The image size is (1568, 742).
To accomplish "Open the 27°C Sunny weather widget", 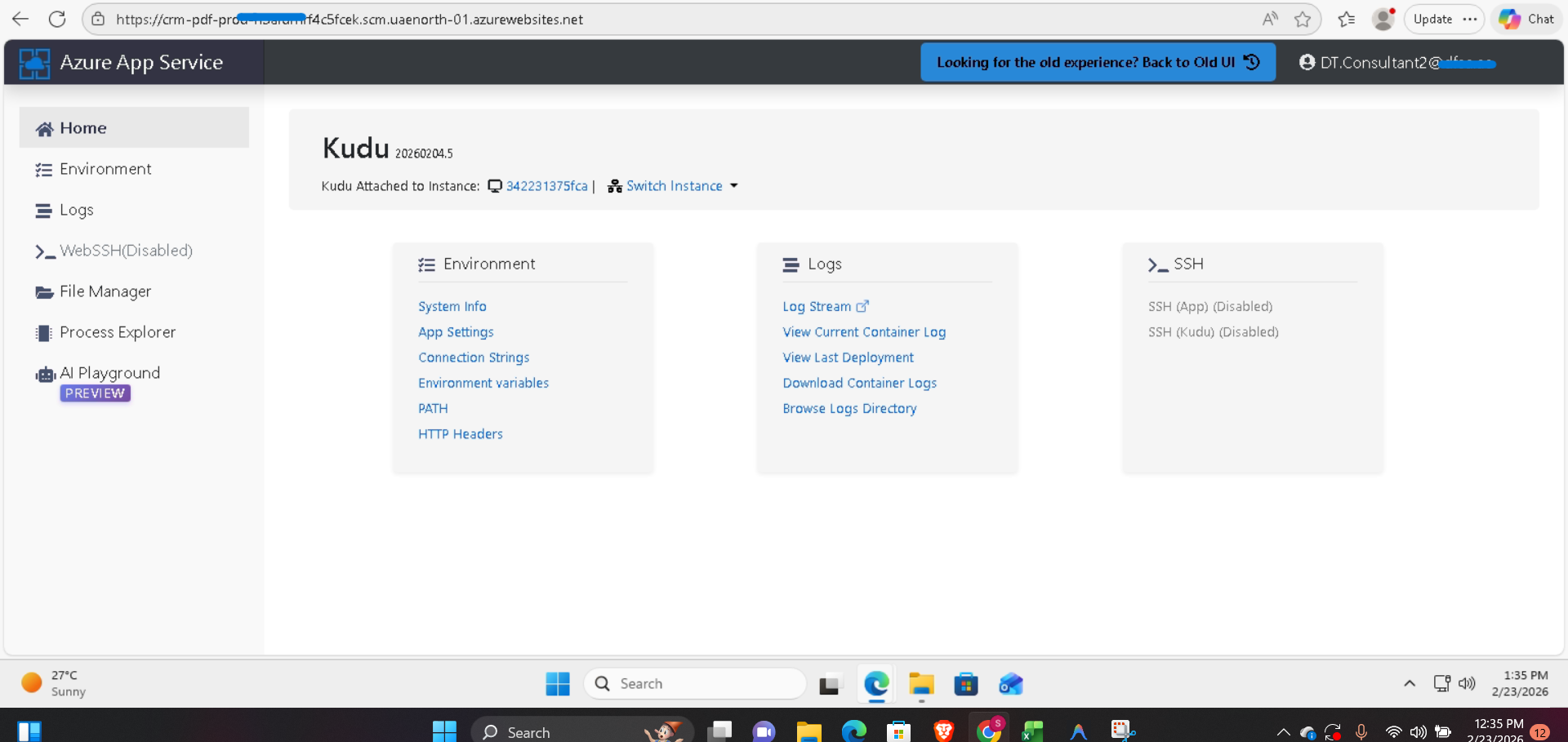I will (x=54, y=683).
